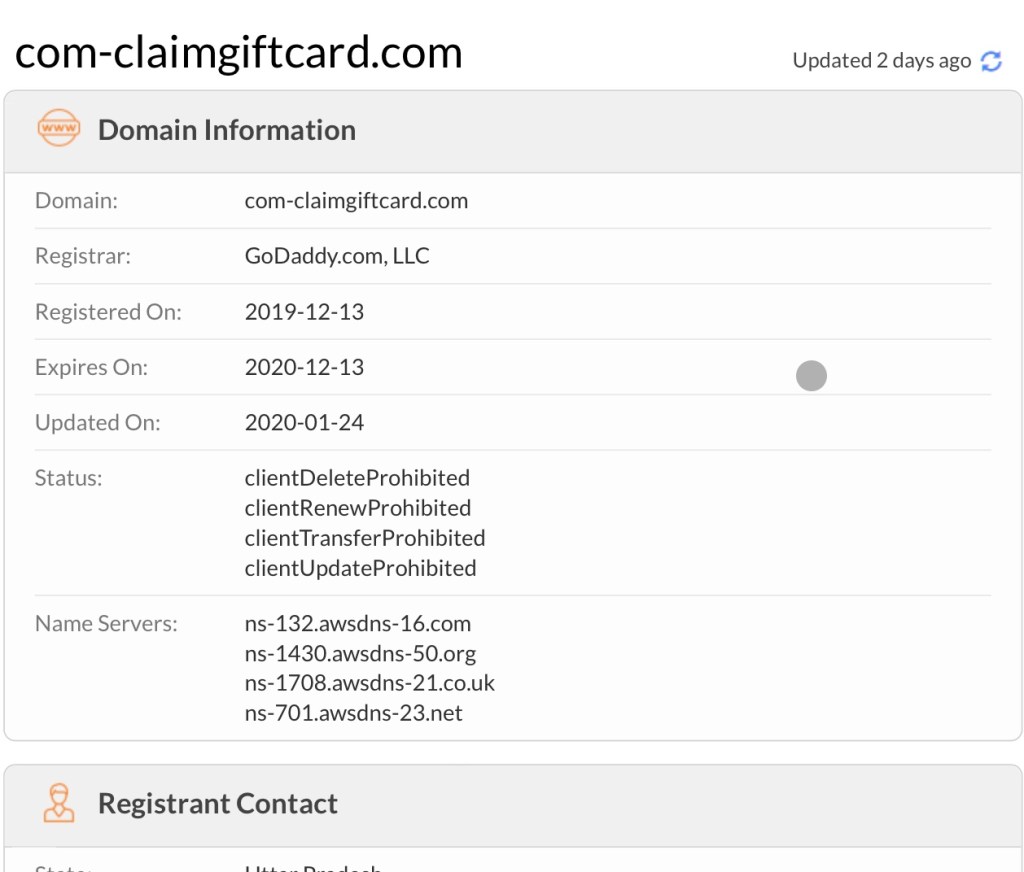
Task: Click name server ns-701.awsdns-23.net
Action: point(353,713)
